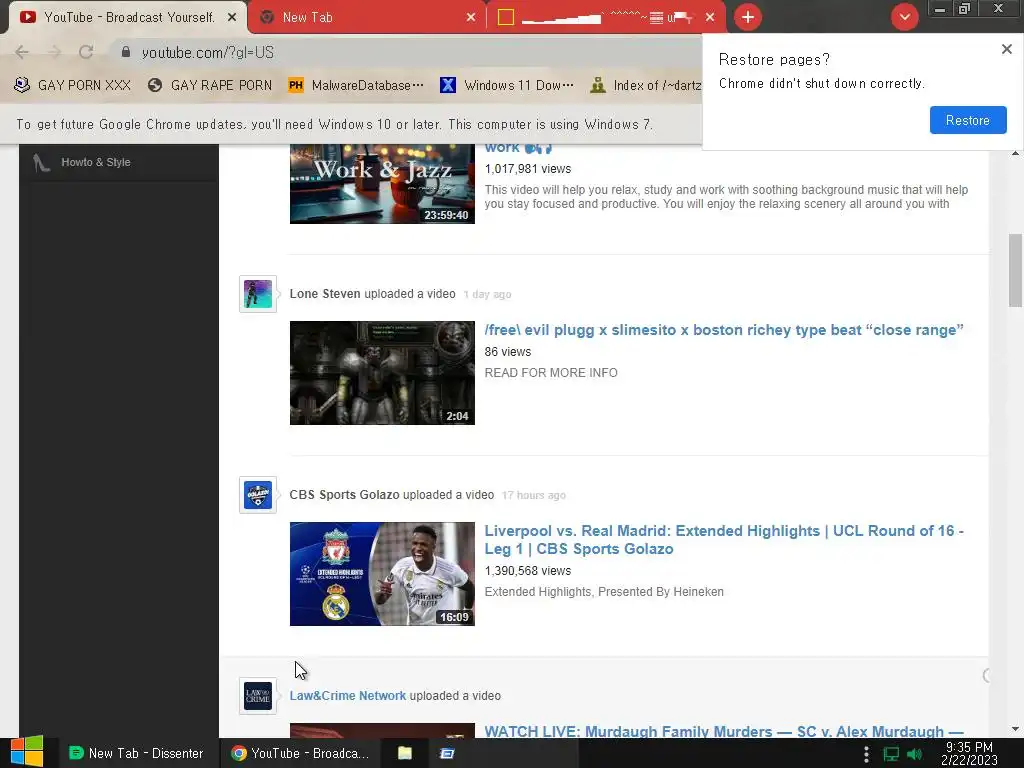
Task: Switch to YouTube Chrome taskbar item
Action: click(x=300, y=753)
